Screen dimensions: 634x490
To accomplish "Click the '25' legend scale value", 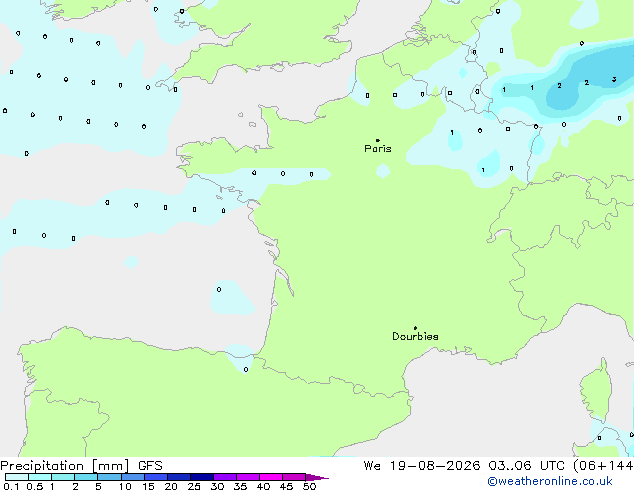I will tap(194, 486).
